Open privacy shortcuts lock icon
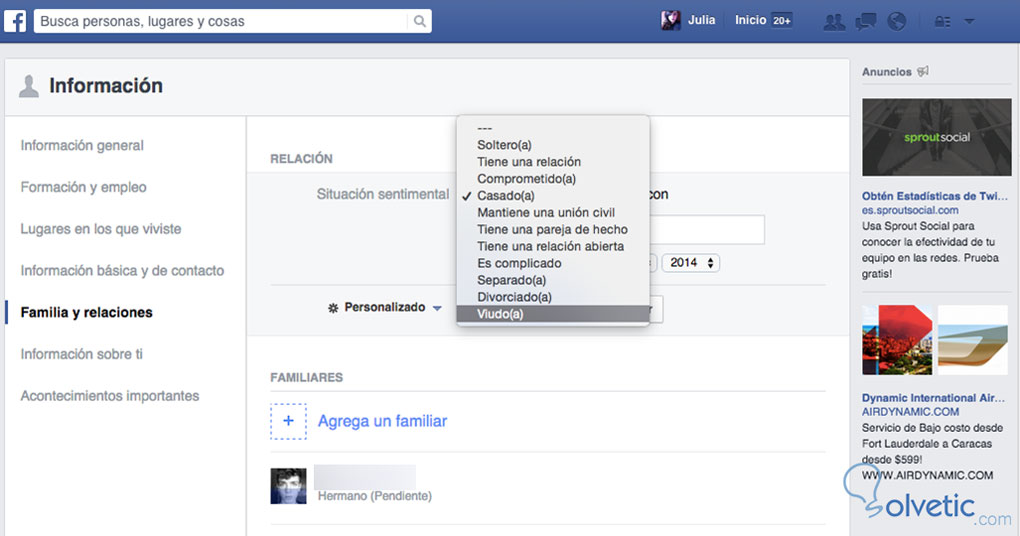 click(x=942, y=21)
